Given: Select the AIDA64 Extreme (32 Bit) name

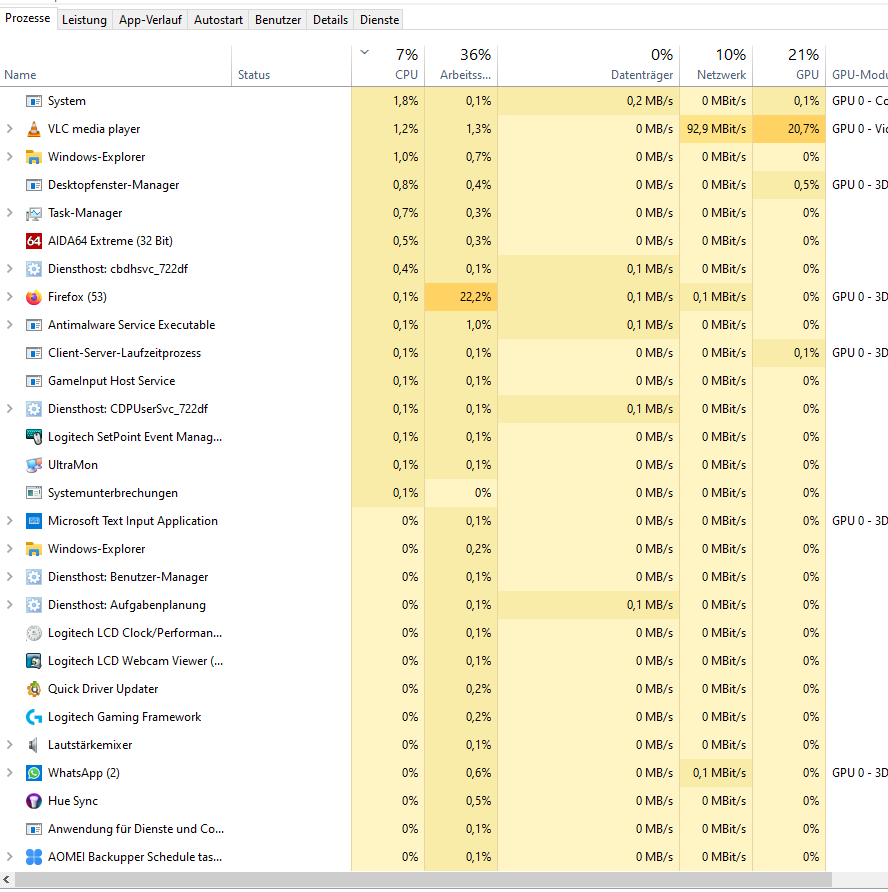Looking at the screenshot, I should pos(110,241).
